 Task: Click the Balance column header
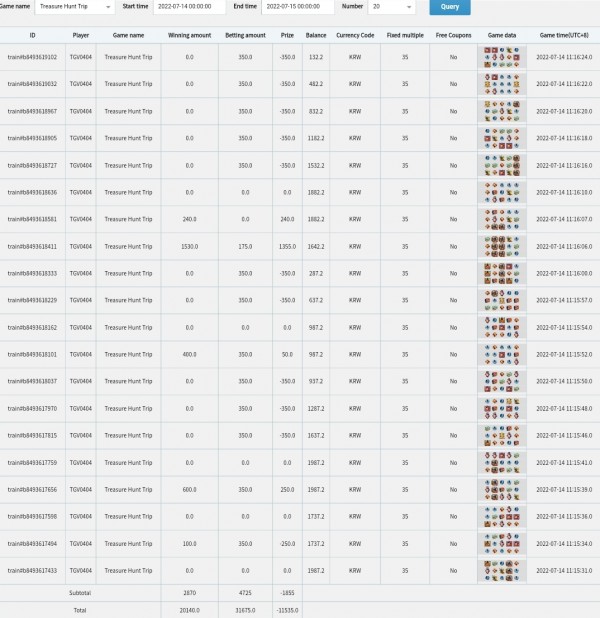[x=316, y=35]
